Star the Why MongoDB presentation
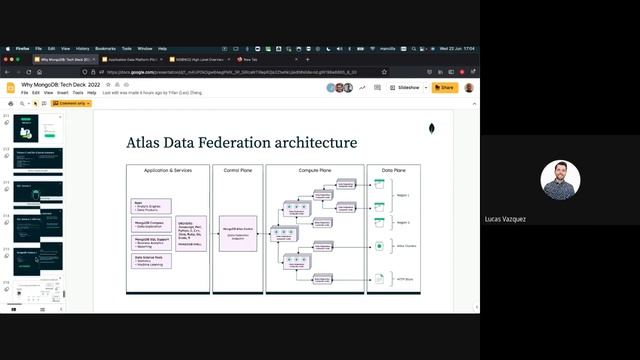The image size is (640, 360). coord(108,84)
